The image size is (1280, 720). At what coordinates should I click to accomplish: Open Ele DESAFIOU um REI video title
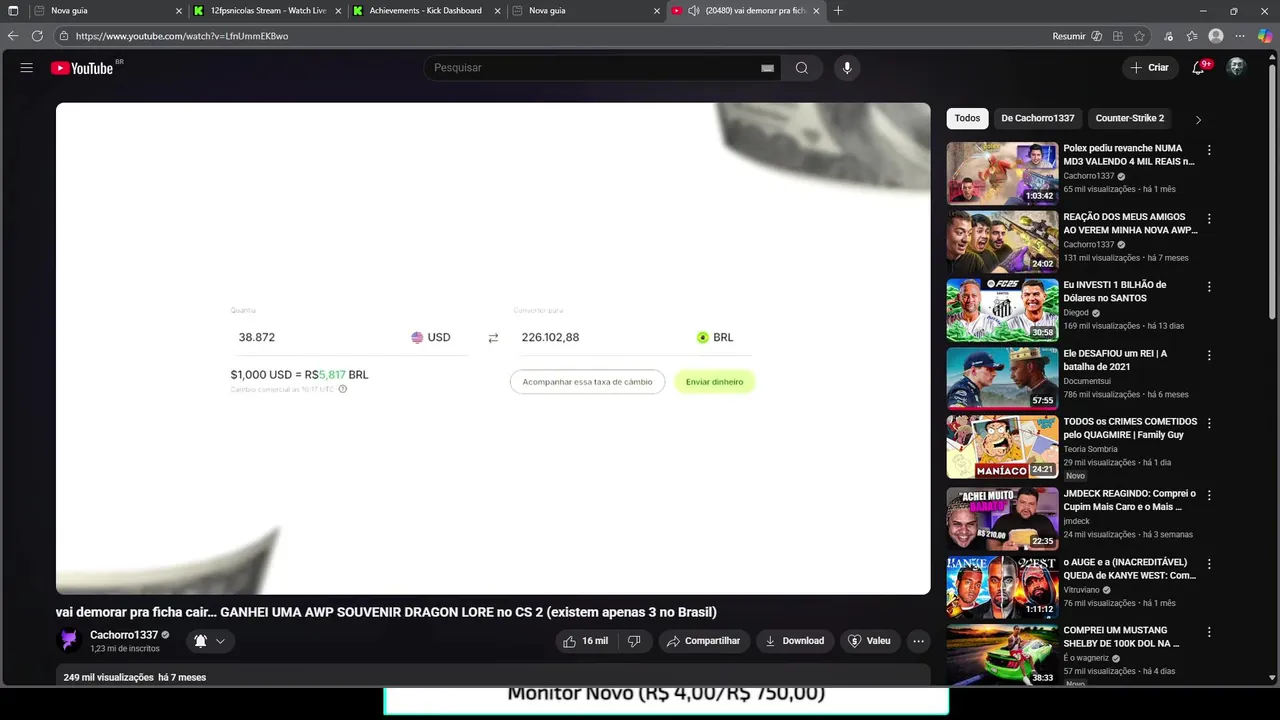[1115, 360]
